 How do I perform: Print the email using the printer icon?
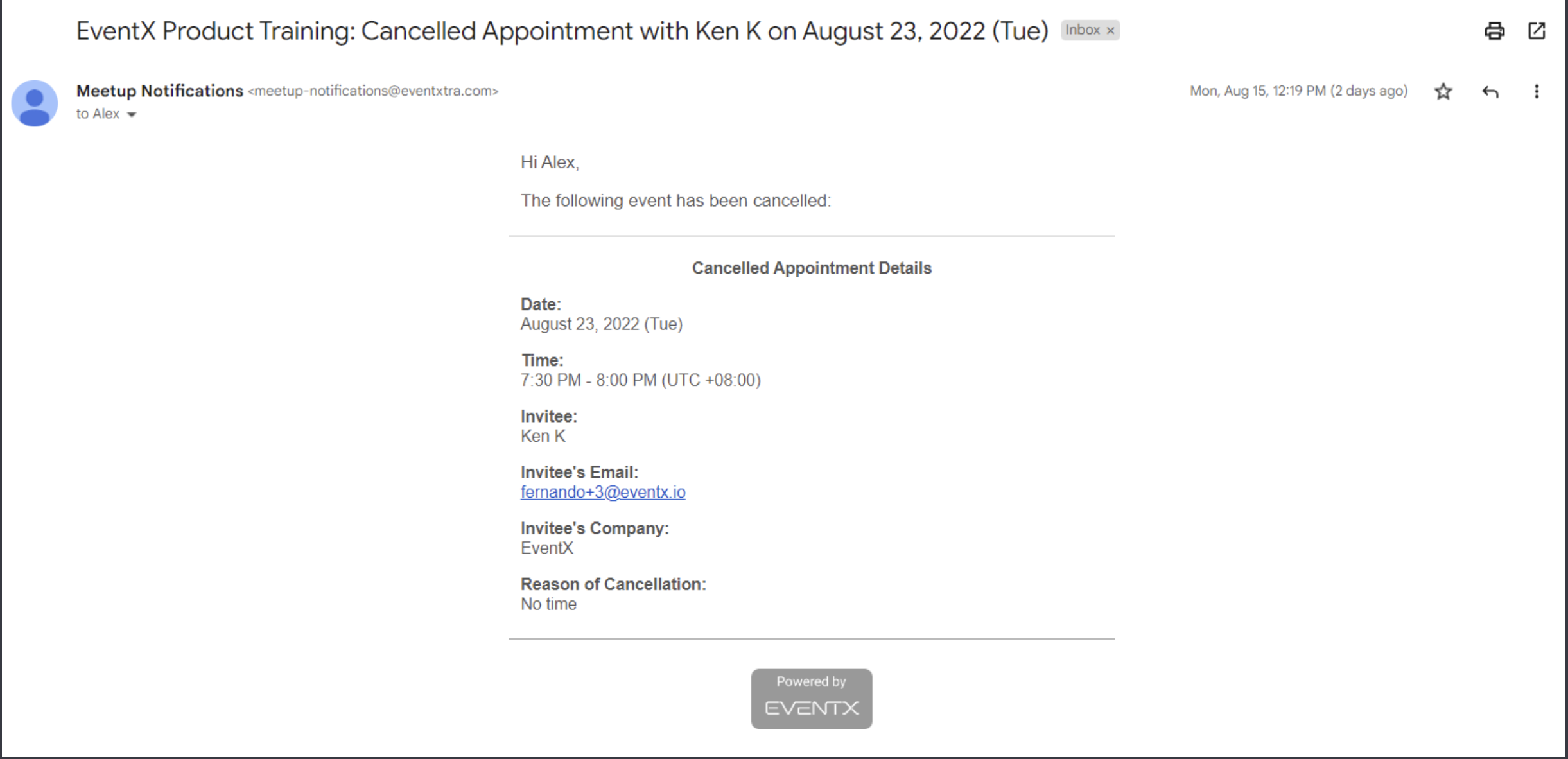tap(1494, 31)
